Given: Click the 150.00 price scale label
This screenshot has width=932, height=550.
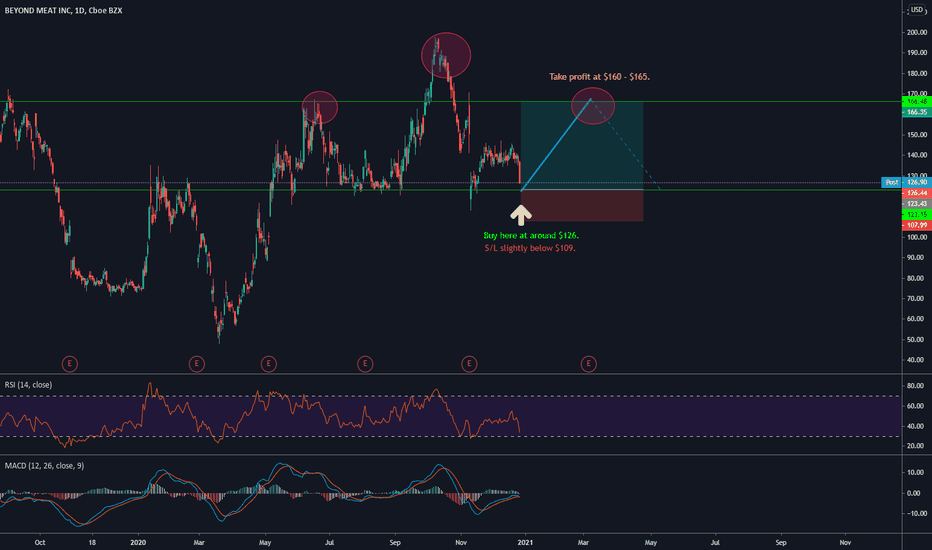Looking at the screenshot, I should [917, 135].
